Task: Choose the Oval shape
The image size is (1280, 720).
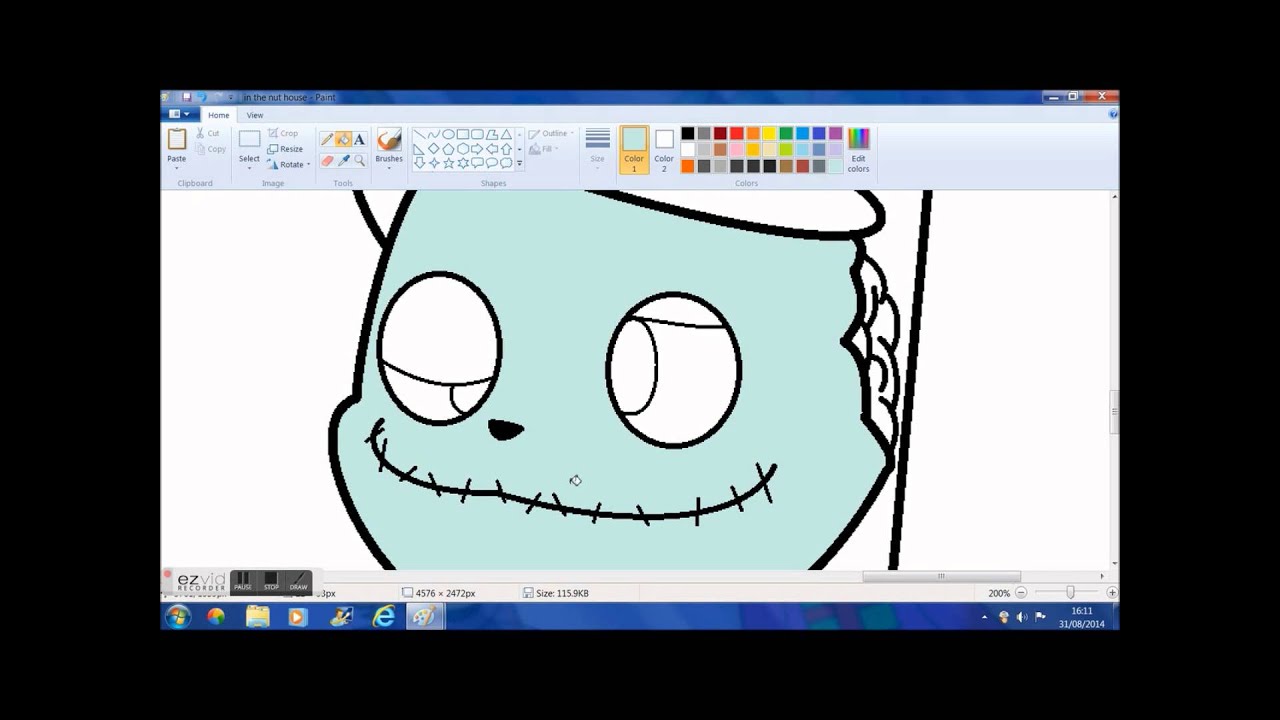Action: coord(448,134)
